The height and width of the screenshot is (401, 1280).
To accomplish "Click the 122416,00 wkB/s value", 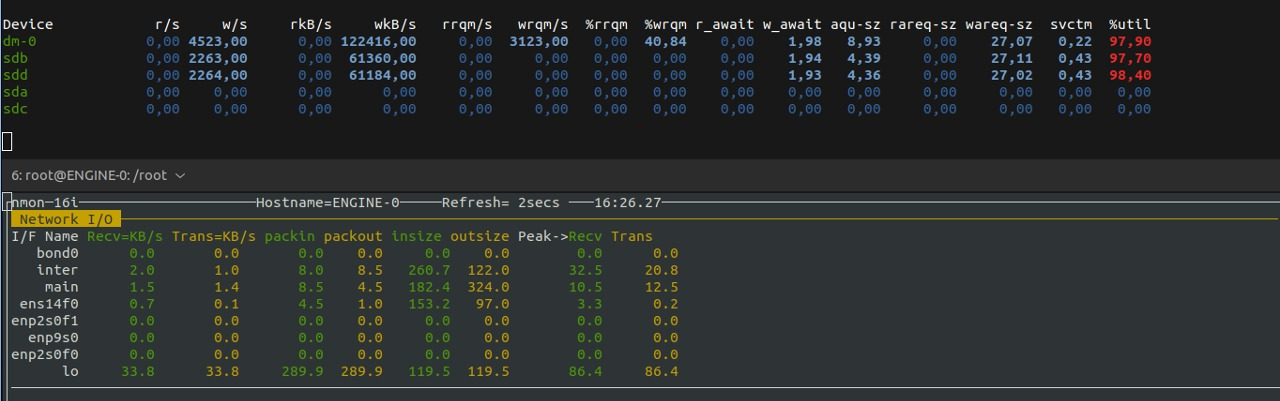I will click(379, 41).
